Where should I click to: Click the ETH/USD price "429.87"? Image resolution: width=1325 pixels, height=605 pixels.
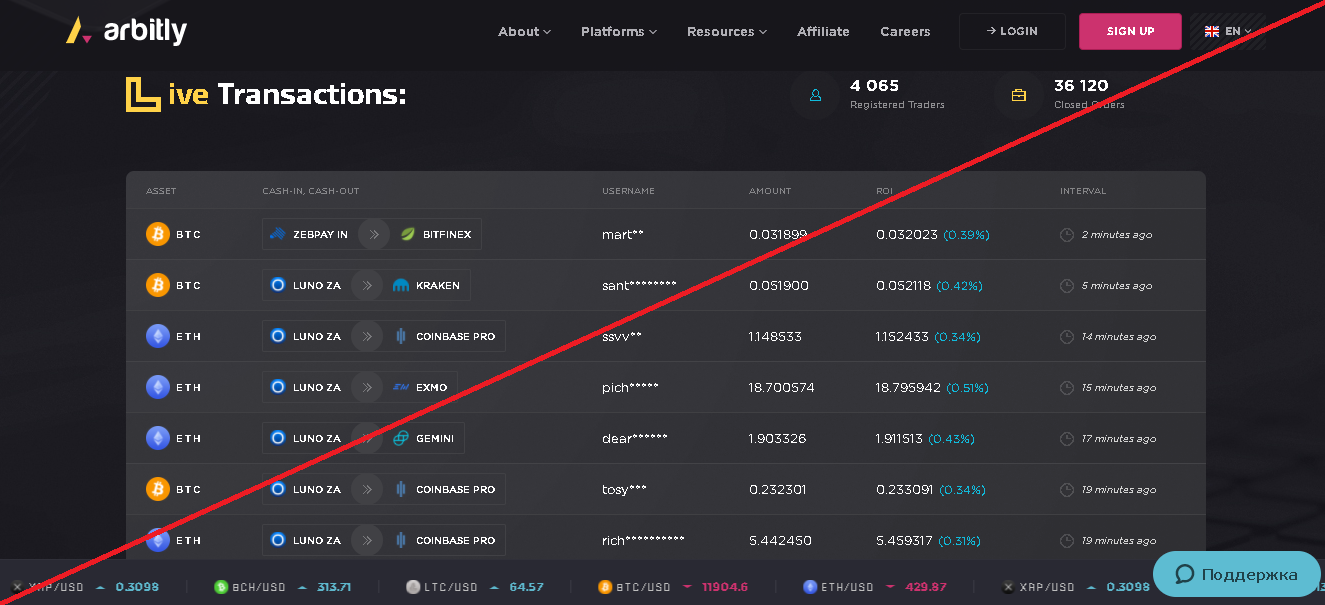tap(926, 587)
